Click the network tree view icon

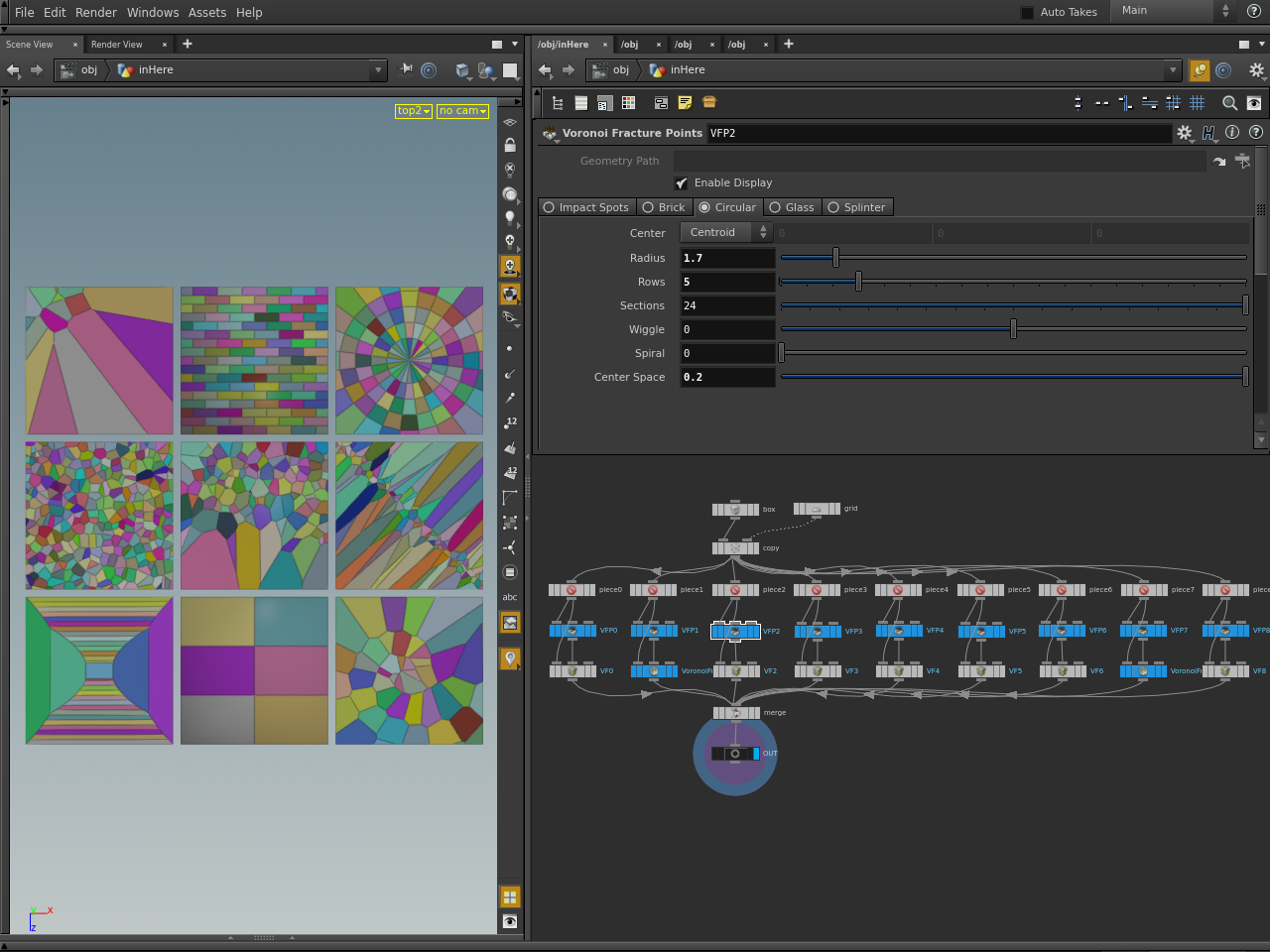558,103
